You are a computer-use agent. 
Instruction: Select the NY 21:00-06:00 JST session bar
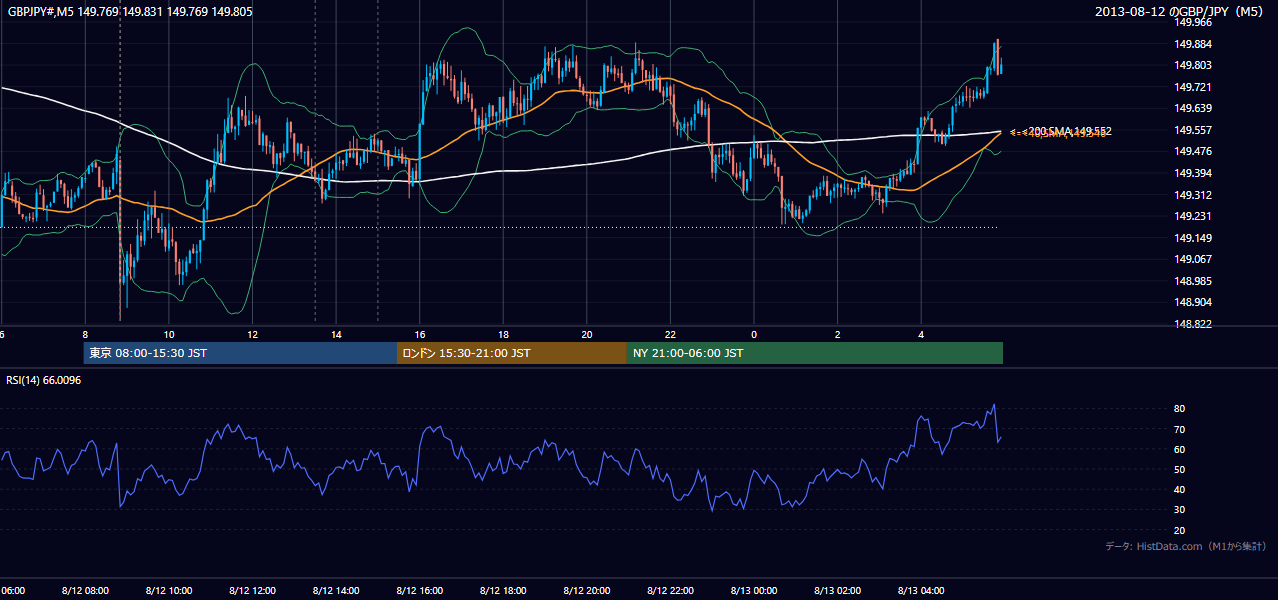[x=815, y=353]
